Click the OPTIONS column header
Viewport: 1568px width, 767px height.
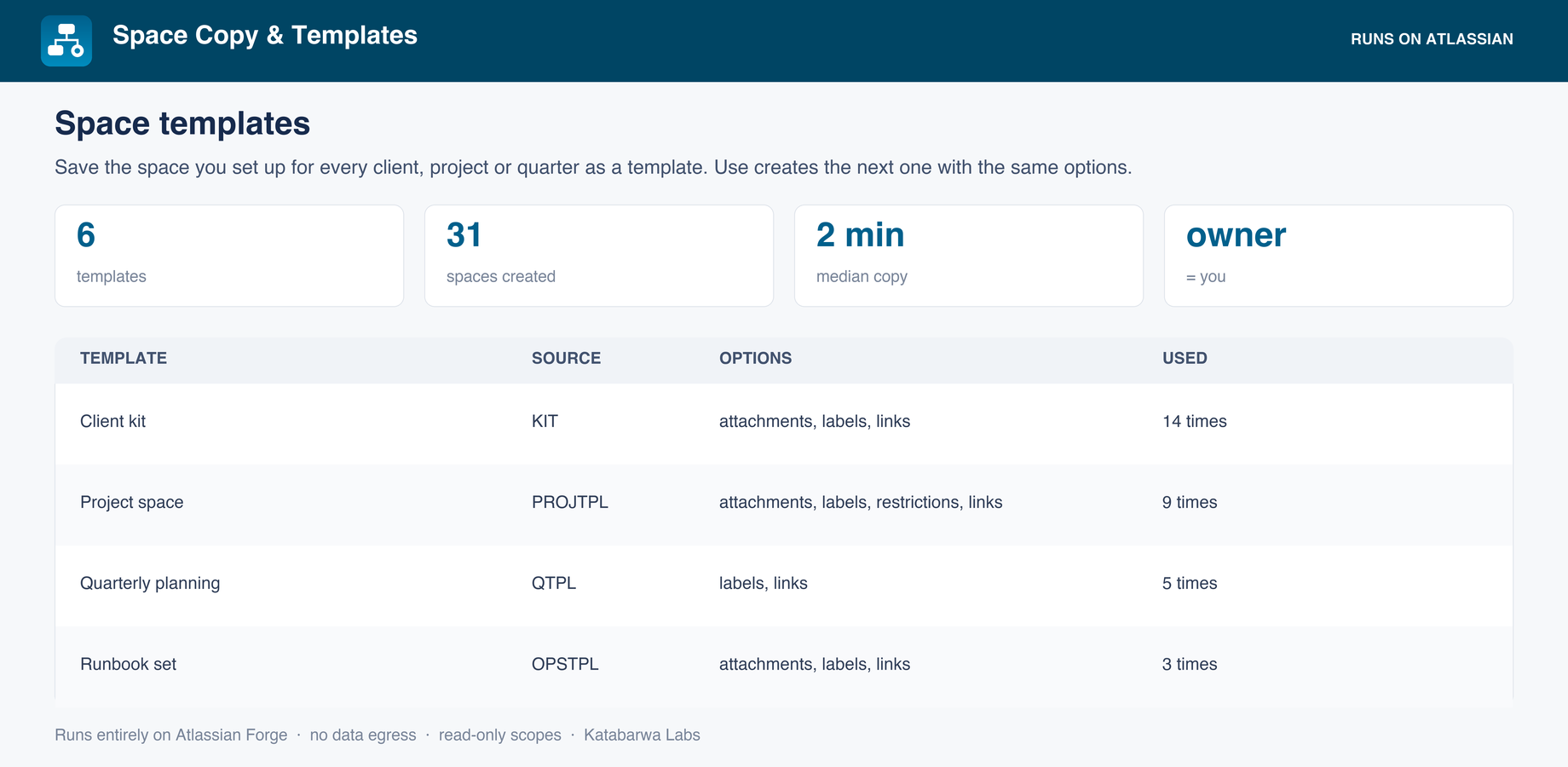tap(755, 358)
